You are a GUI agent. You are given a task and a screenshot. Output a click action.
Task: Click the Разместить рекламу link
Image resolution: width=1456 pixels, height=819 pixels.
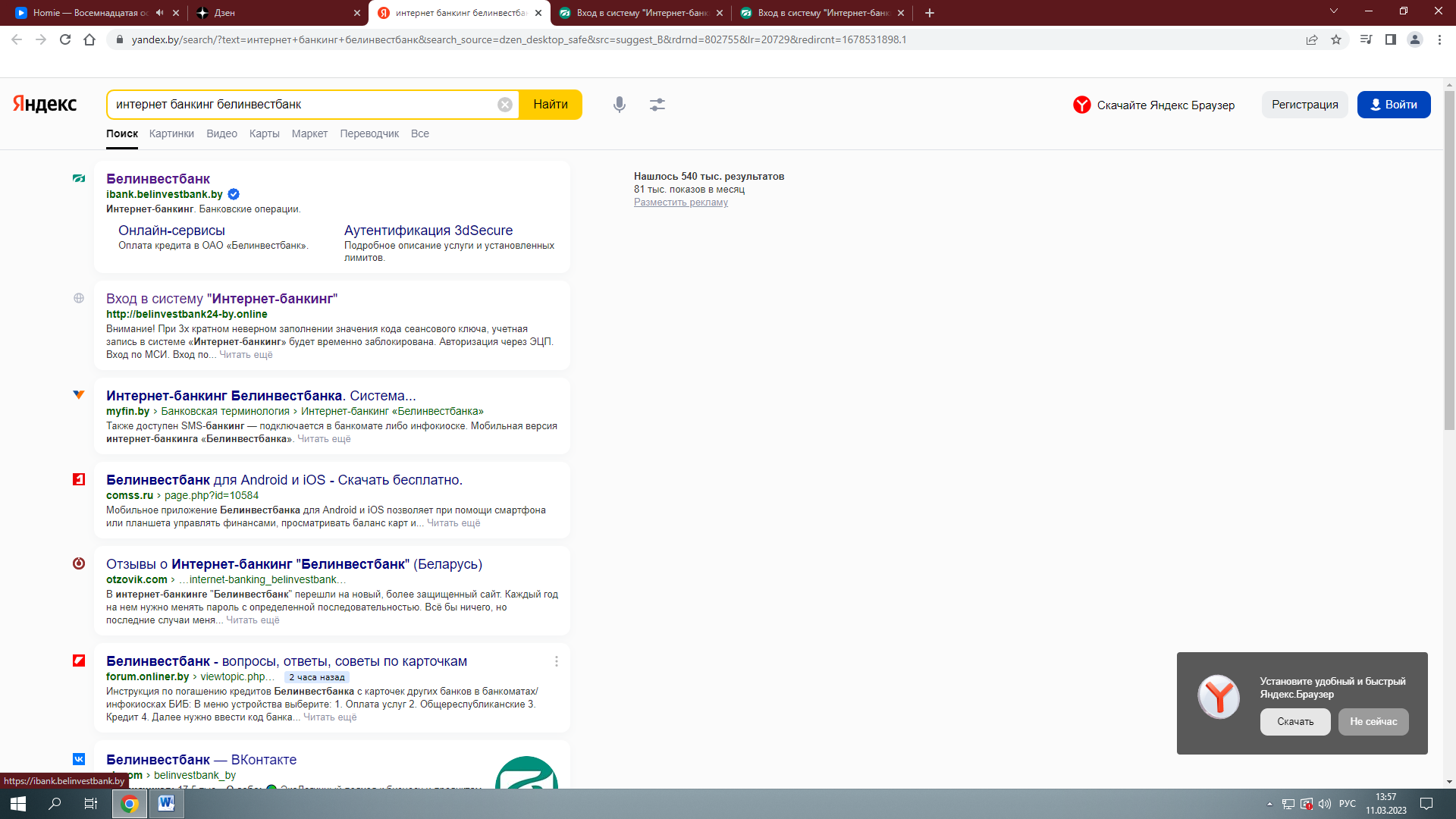pos(681,202)
